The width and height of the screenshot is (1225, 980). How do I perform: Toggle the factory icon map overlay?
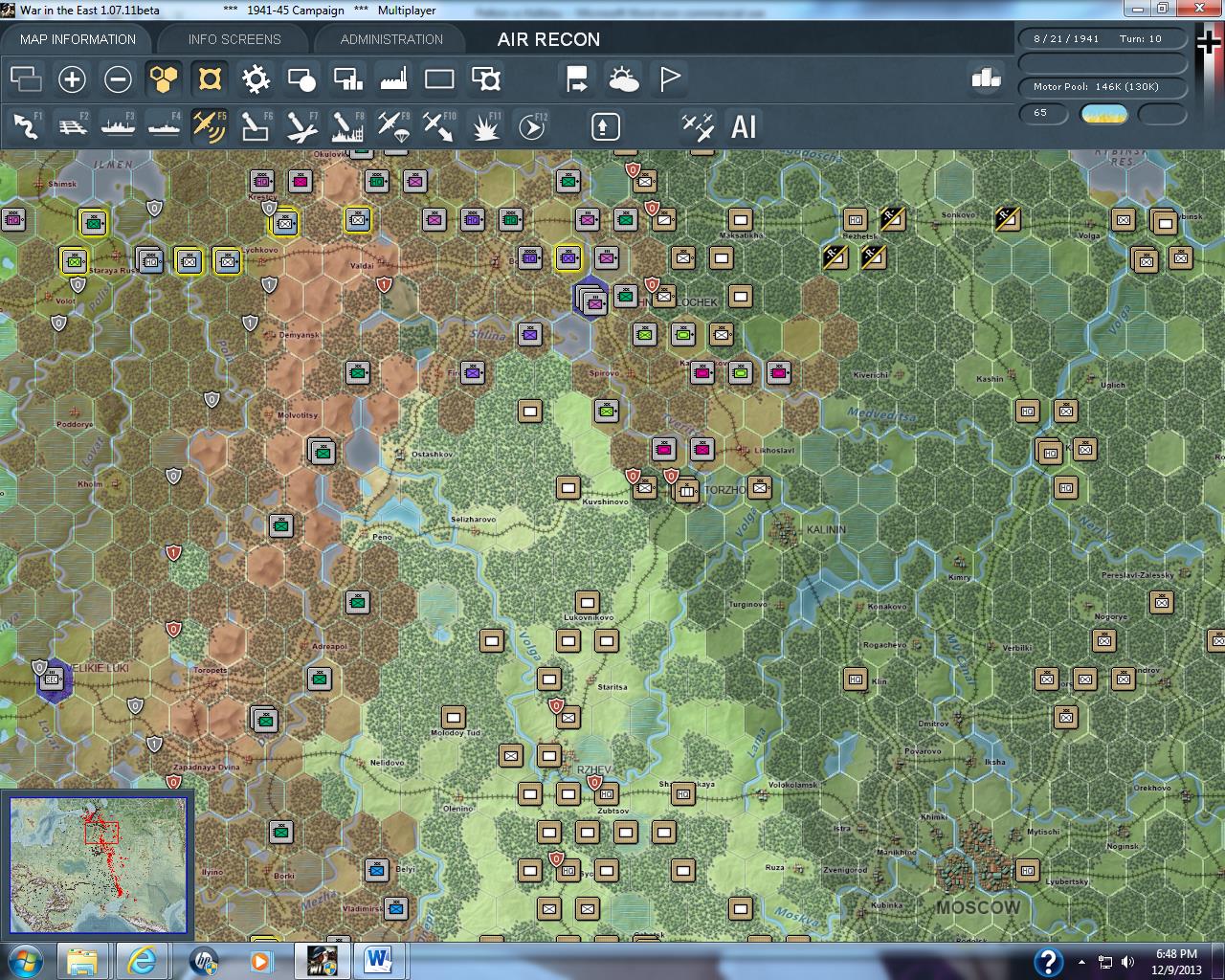[393, 78]
